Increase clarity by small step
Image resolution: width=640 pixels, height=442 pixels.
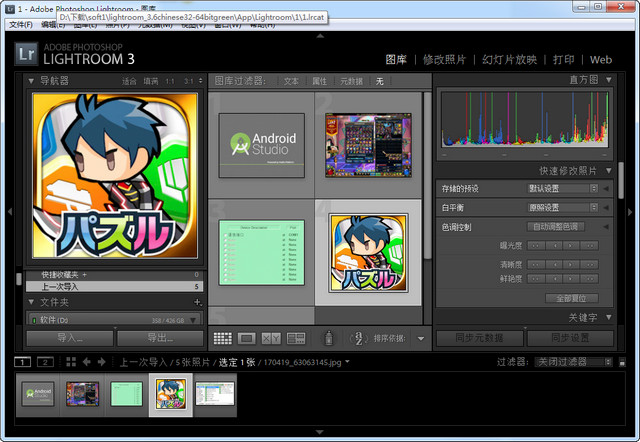572,264
